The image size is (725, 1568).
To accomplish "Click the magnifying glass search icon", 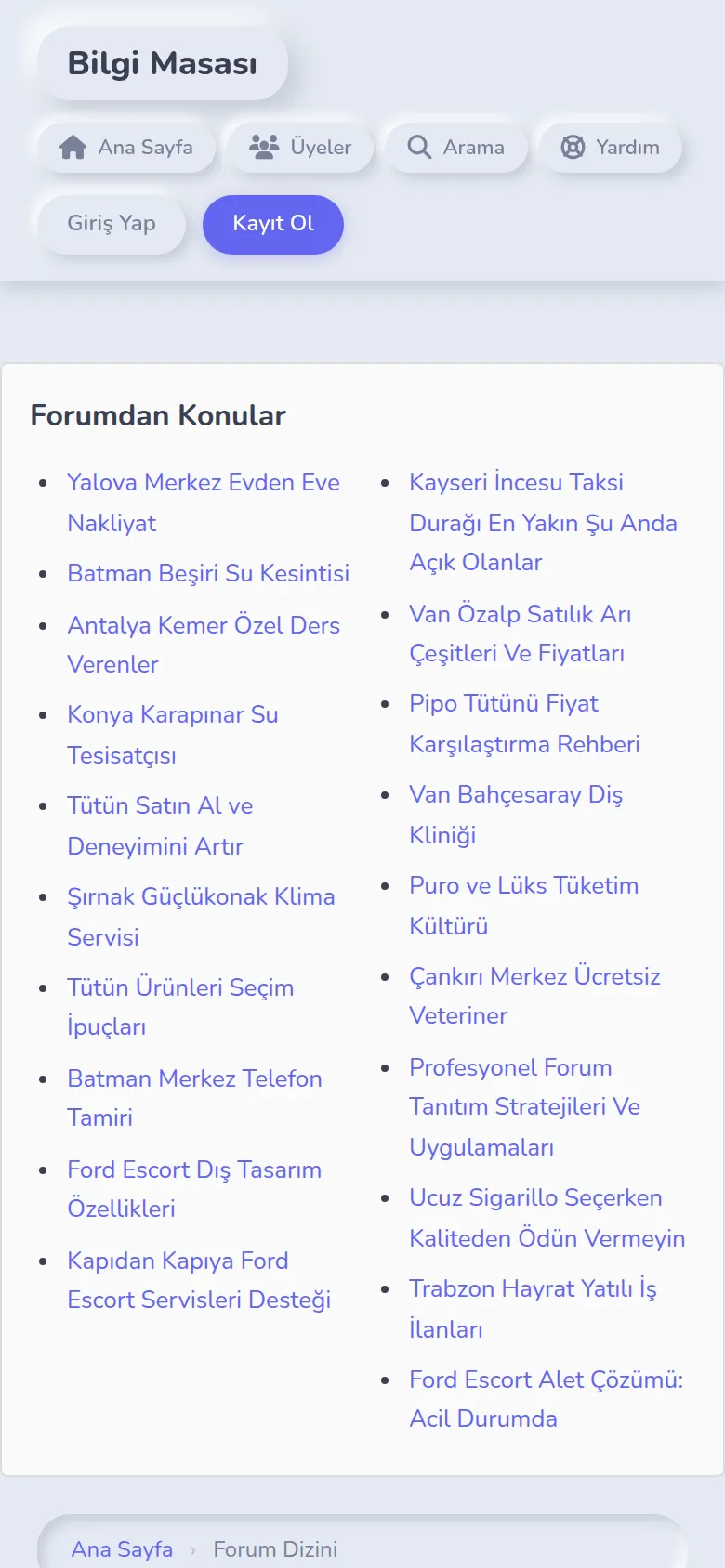I will 419,147.
